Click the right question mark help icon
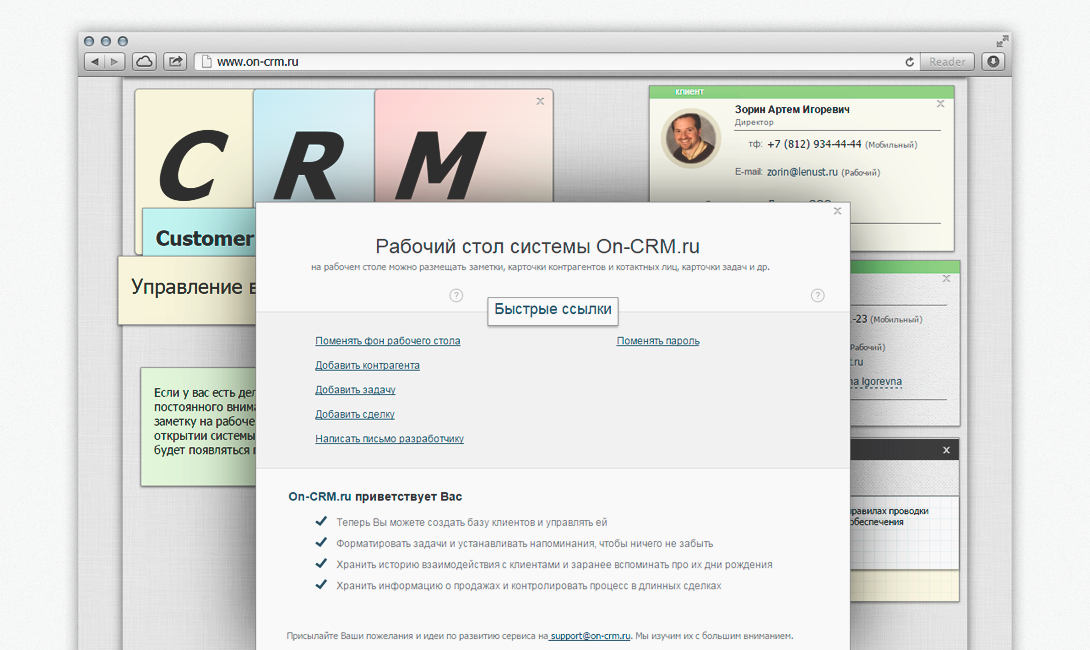1090x650 pixels. [x=818, y=295]
